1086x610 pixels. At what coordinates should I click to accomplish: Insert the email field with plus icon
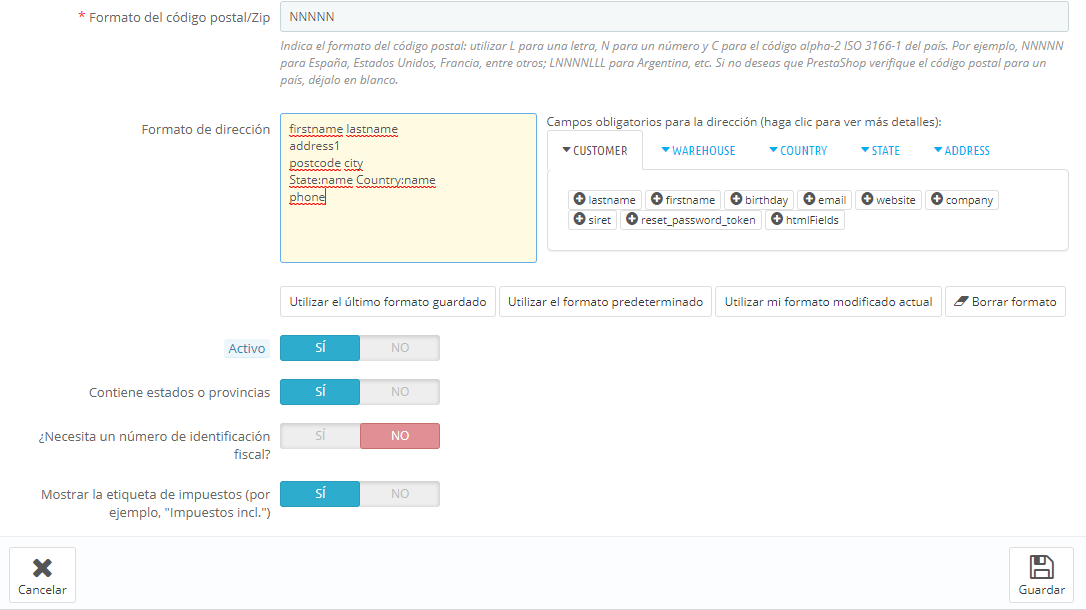808,200
